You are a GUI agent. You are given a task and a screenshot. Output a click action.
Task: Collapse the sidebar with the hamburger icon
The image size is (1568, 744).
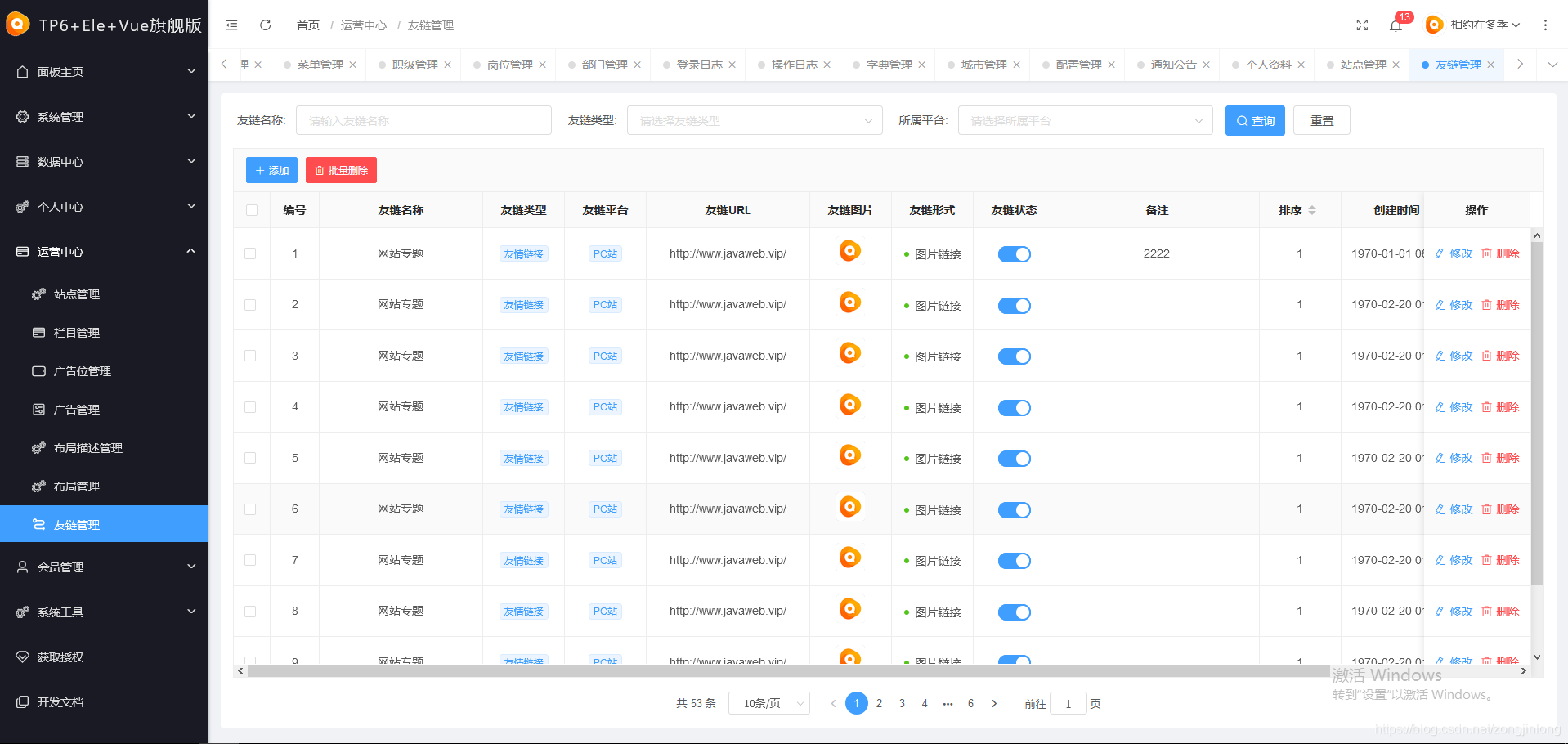(x=232, y=25)
